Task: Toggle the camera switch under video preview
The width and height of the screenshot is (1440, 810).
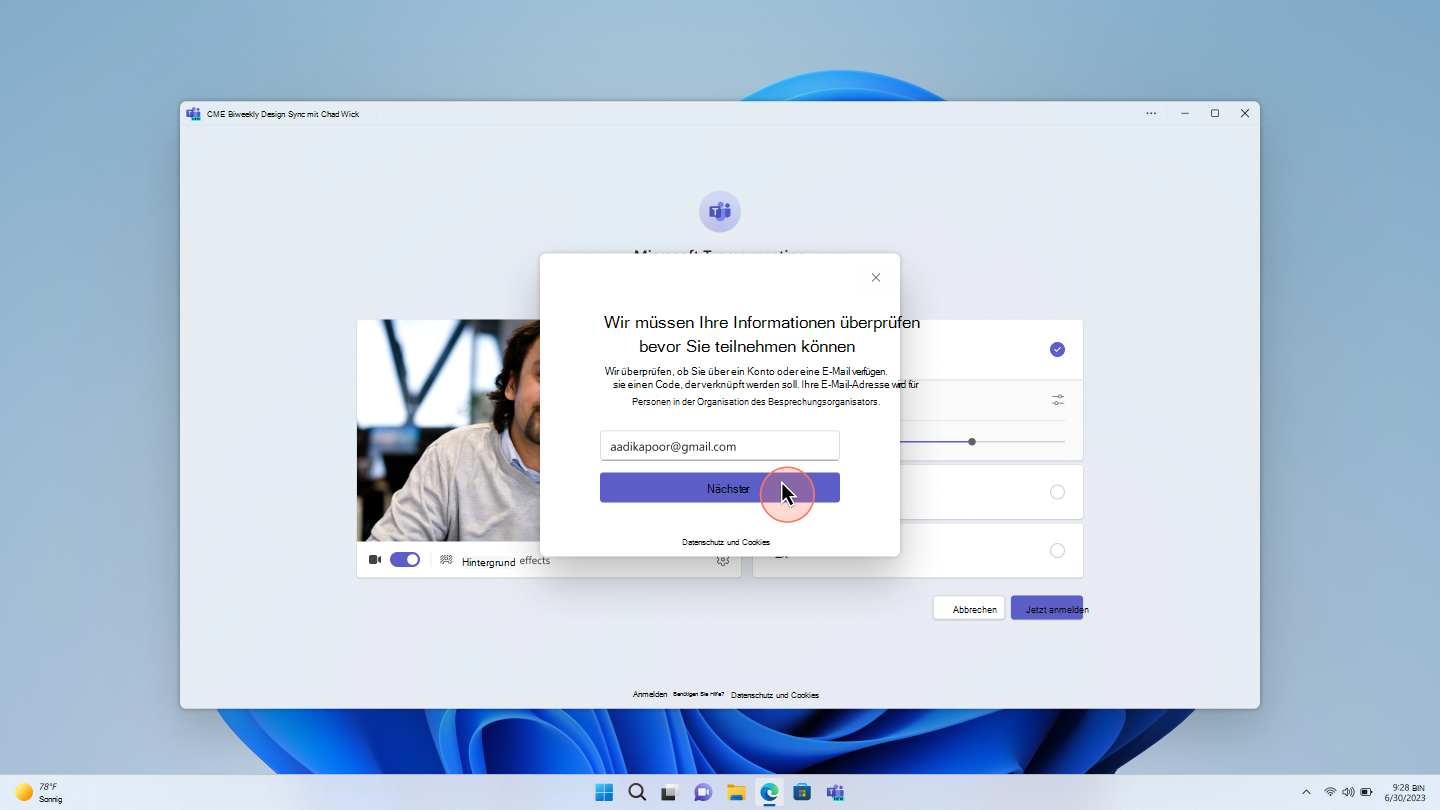Action: coord(405,560)
